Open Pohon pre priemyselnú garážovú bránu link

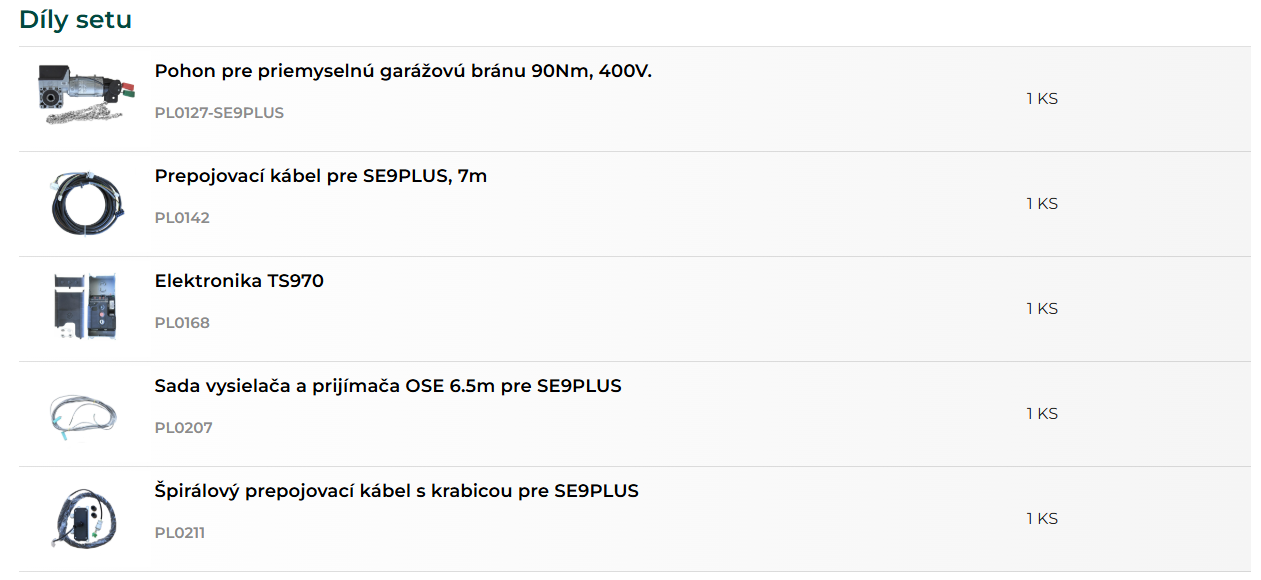[x=403, y=71]
